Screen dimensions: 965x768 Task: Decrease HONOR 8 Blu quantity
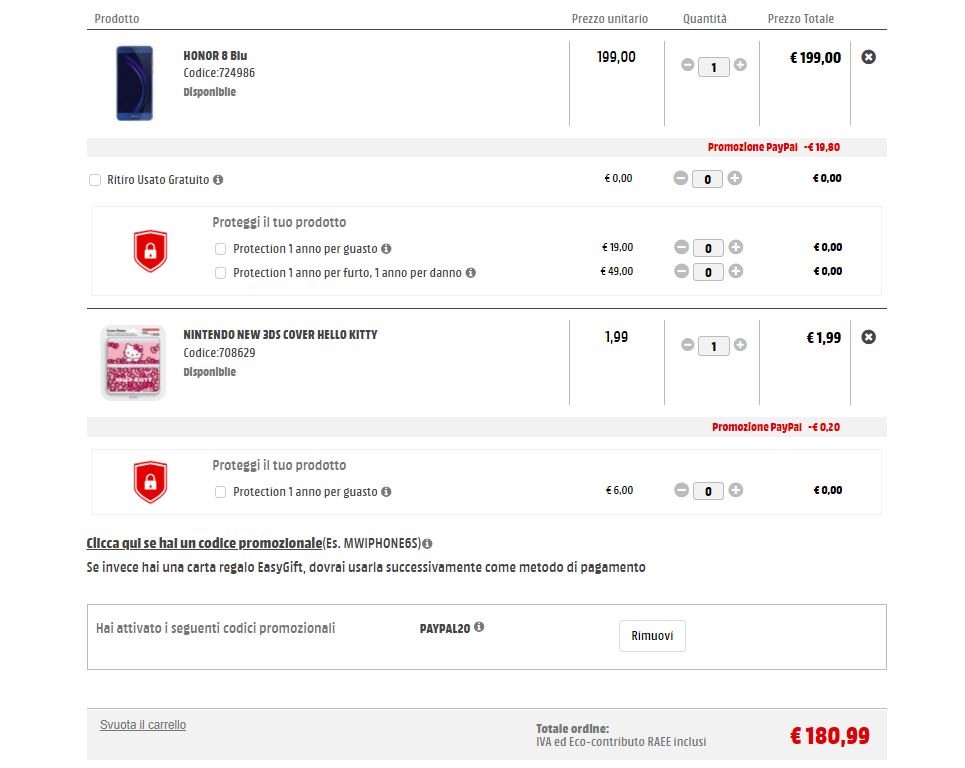687,65
